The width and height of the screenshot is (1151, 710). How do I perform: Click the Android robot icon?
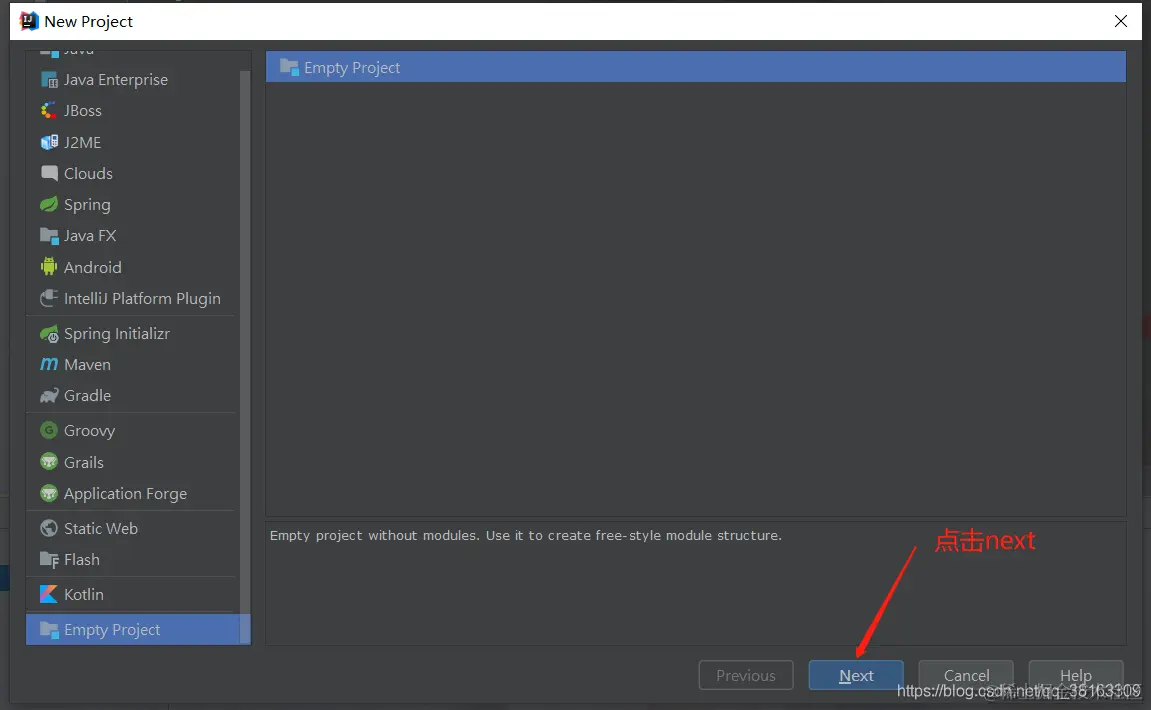point(49,267)
